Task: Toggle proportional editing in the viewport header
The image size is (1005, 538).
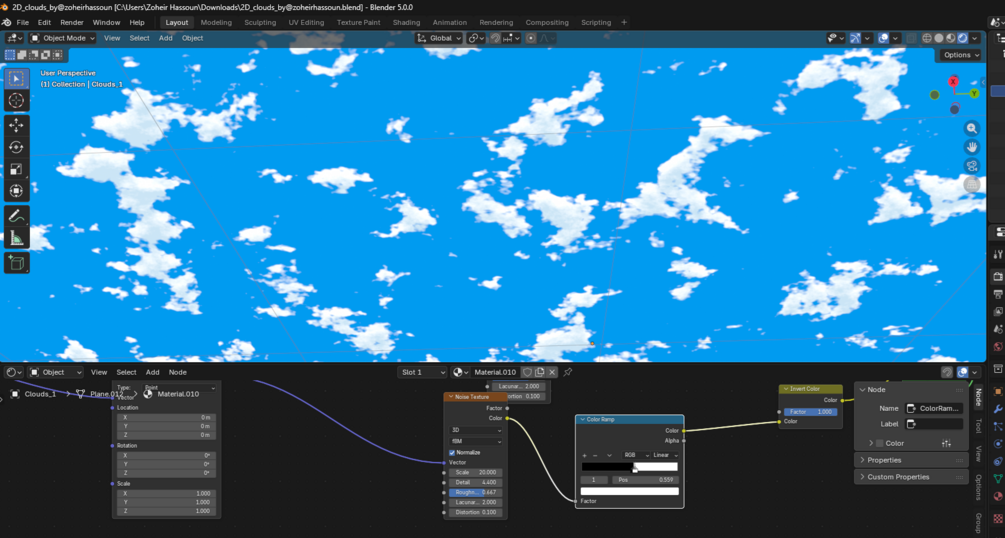Action: pyautogui.click(x=531, y=38)
